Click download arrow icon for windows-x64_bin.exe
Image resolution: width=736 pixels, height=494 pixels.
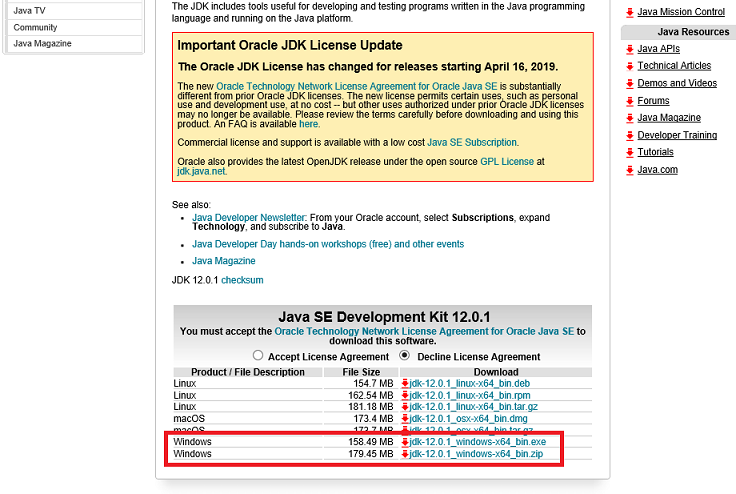tap(405, 442)
